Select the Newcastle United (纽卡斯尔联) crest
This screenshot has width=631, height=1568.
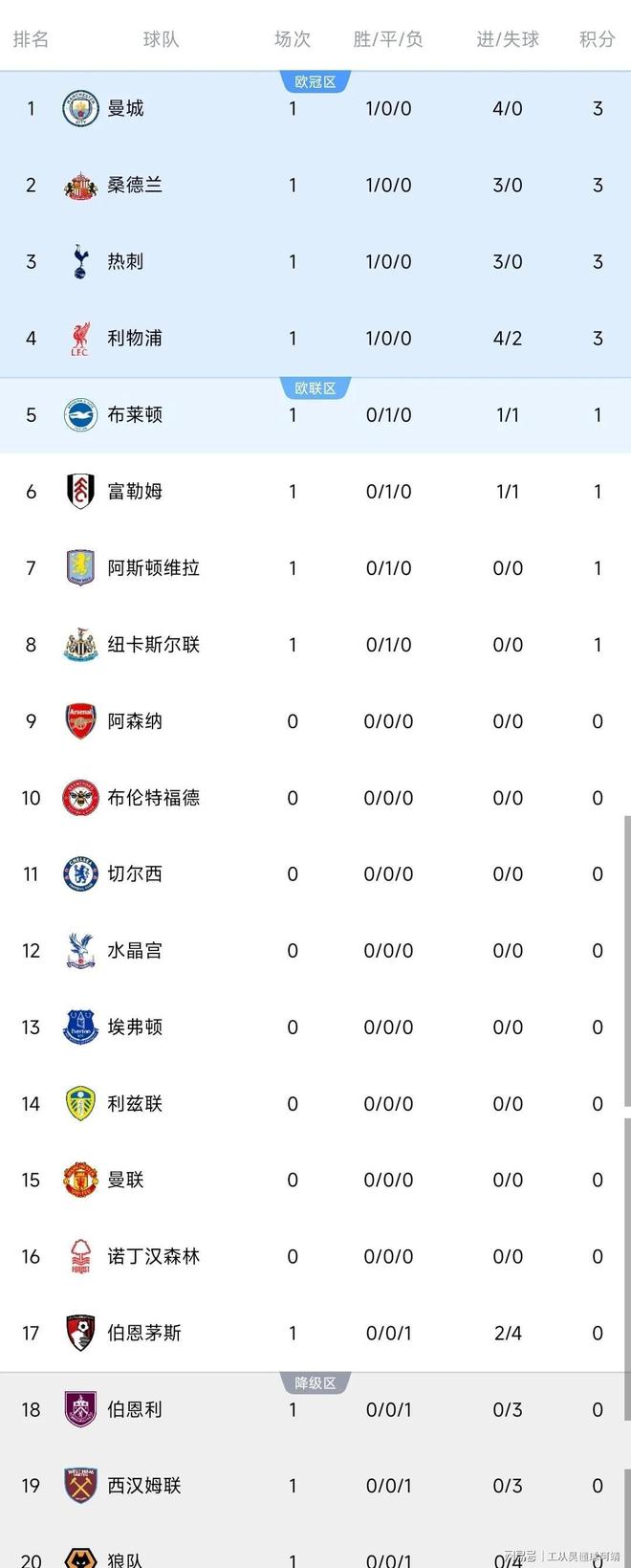point(79,644)
